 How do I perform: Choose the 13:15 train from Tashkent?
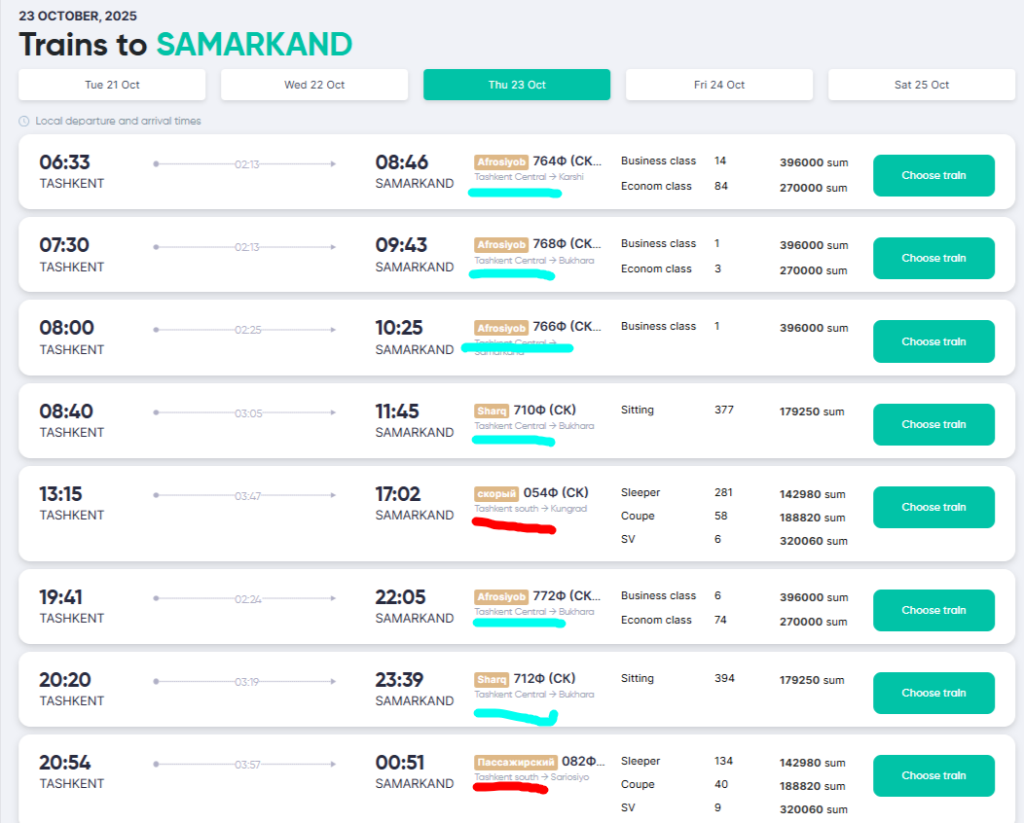933,507
